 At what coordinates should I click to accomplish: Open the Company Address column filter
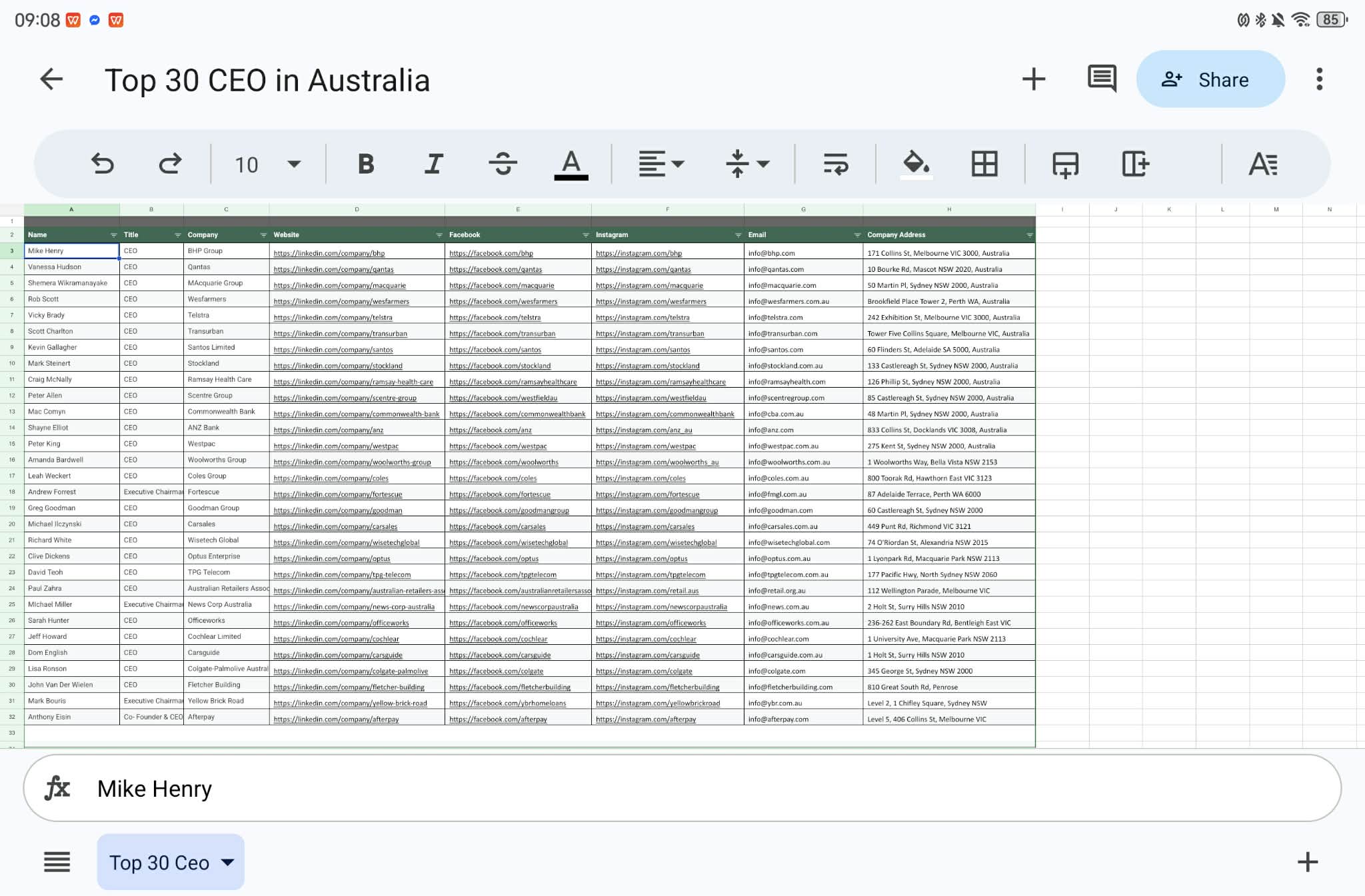[x=1029, y=235]
